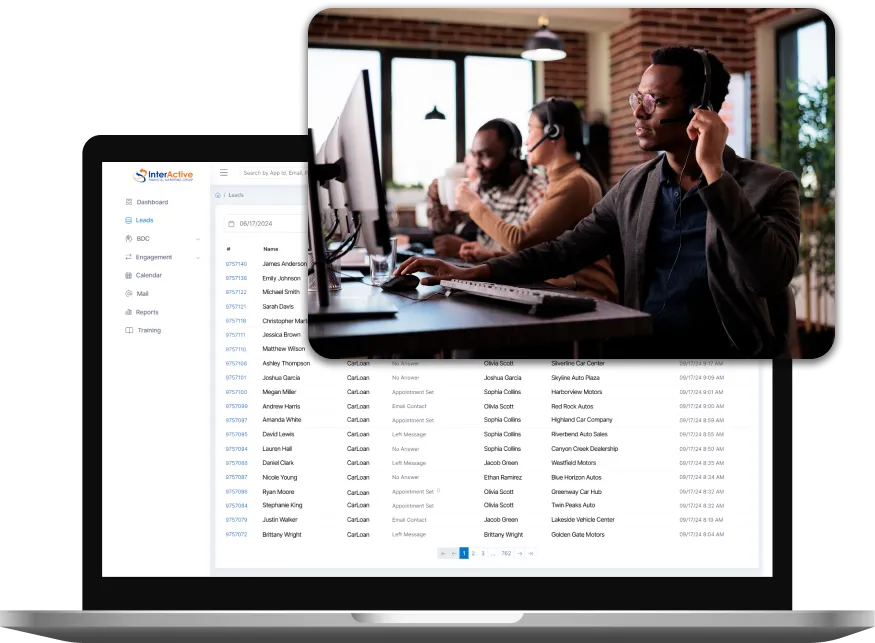Screen dimensions: 875x643
Task: Click the Mail icon in the sidebar
Action: [x=129, y=294]
